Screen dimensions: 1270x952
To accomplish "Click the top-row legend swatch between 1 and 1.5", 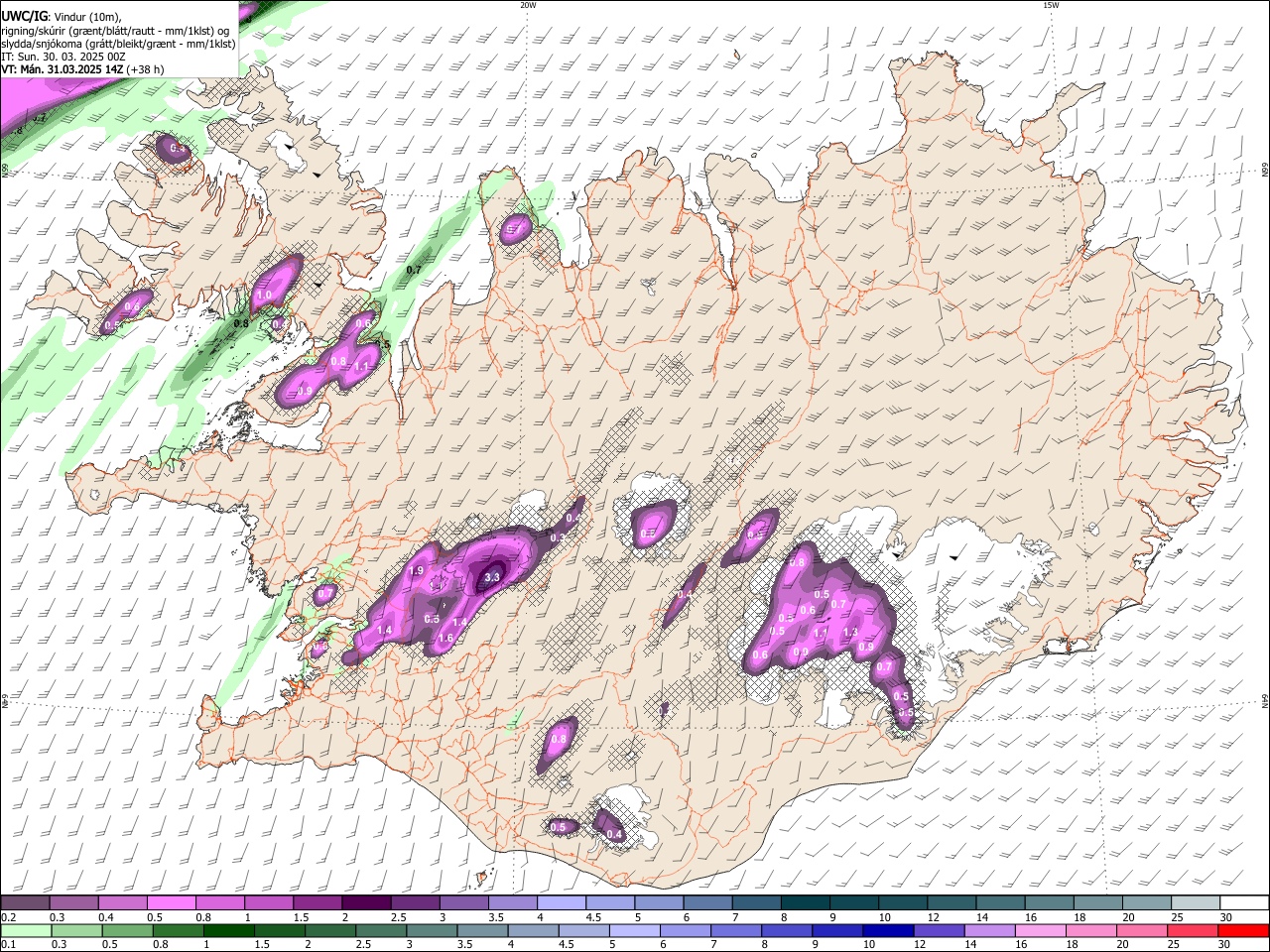I will [268, 903].
